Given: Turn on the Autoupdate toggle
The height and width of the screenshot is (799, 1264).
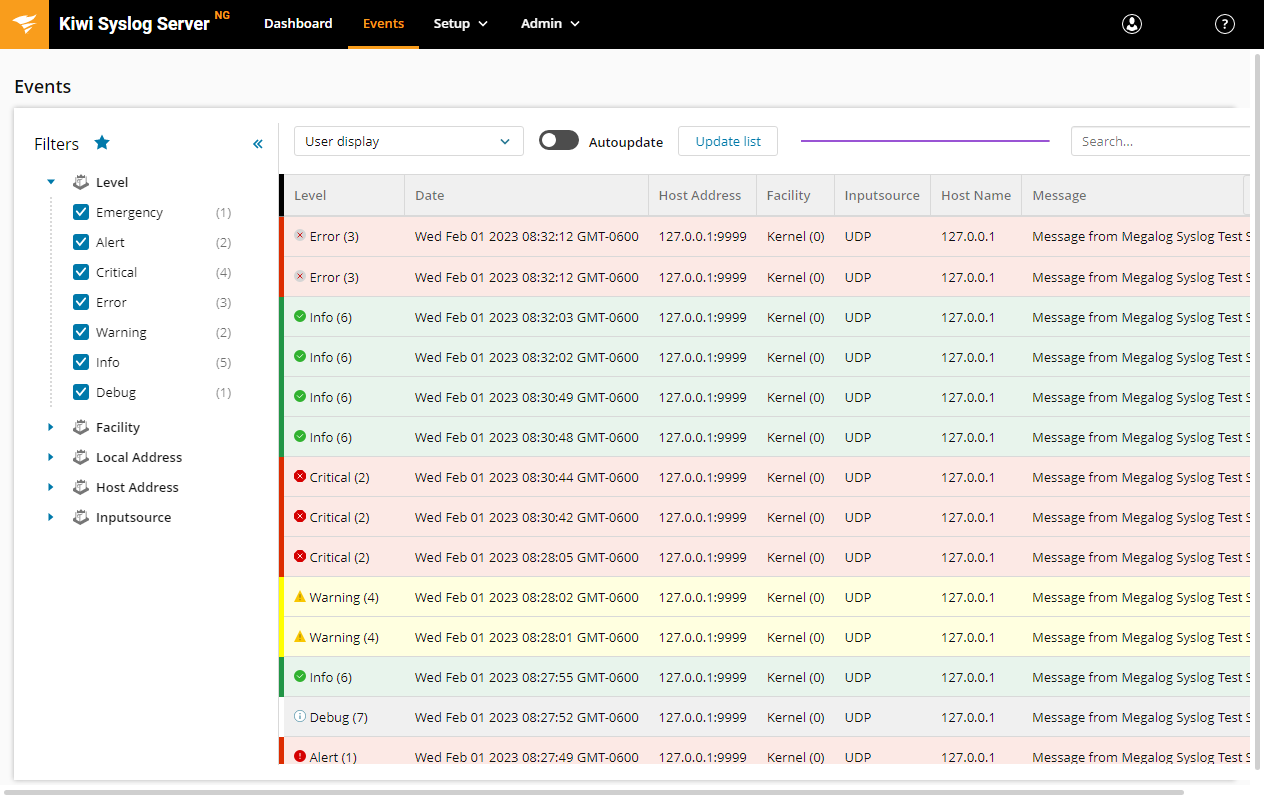Looking at the screenshot, I should pos(558,141).
